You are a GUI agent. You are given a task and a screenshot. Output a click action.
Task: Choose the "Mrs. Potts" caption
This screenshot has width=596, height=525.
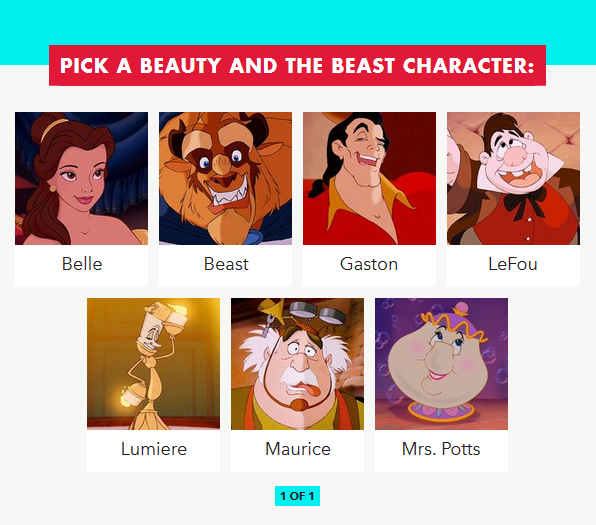441,449
